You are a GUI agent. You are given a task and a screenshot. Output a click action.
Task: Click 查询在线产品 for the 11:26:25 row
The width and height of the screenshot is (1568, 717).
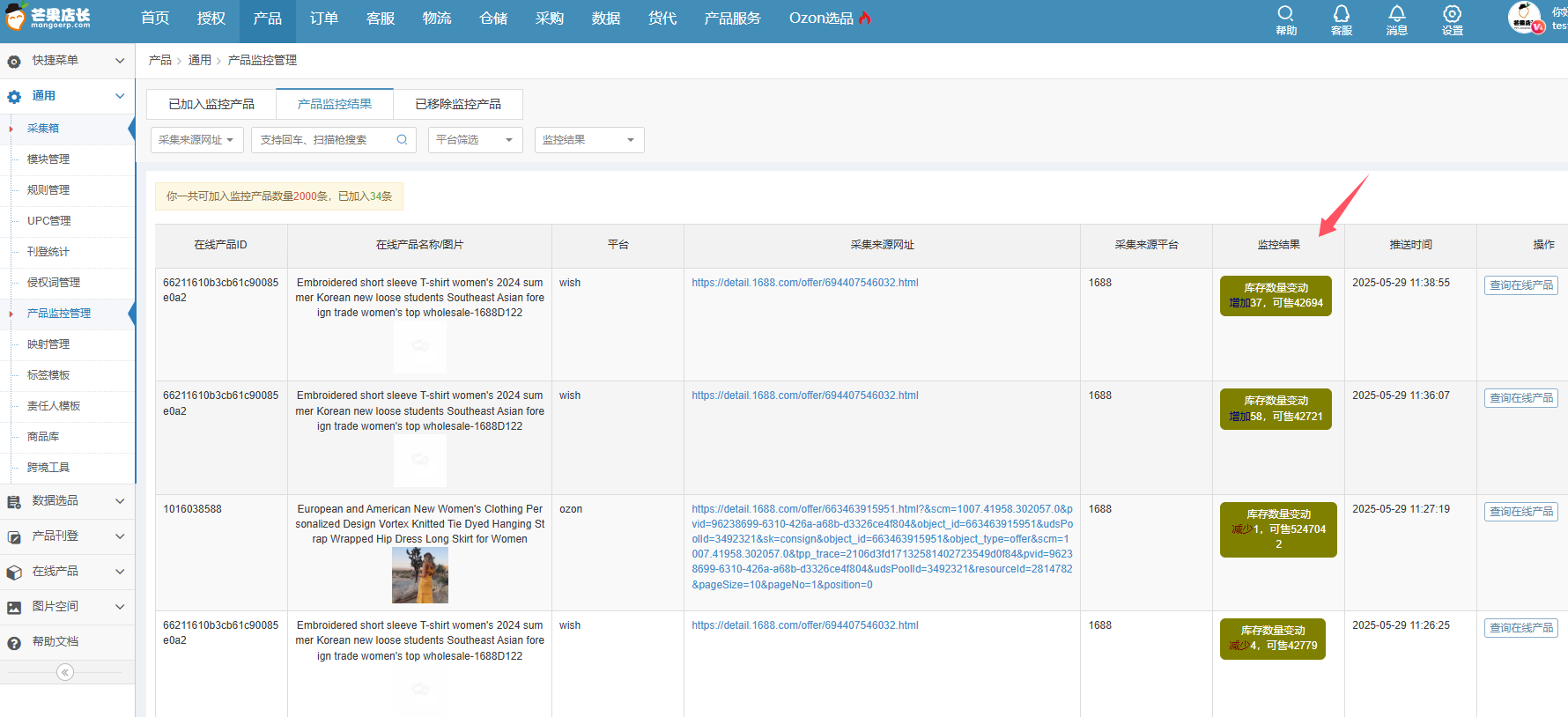coord(1521,628)
